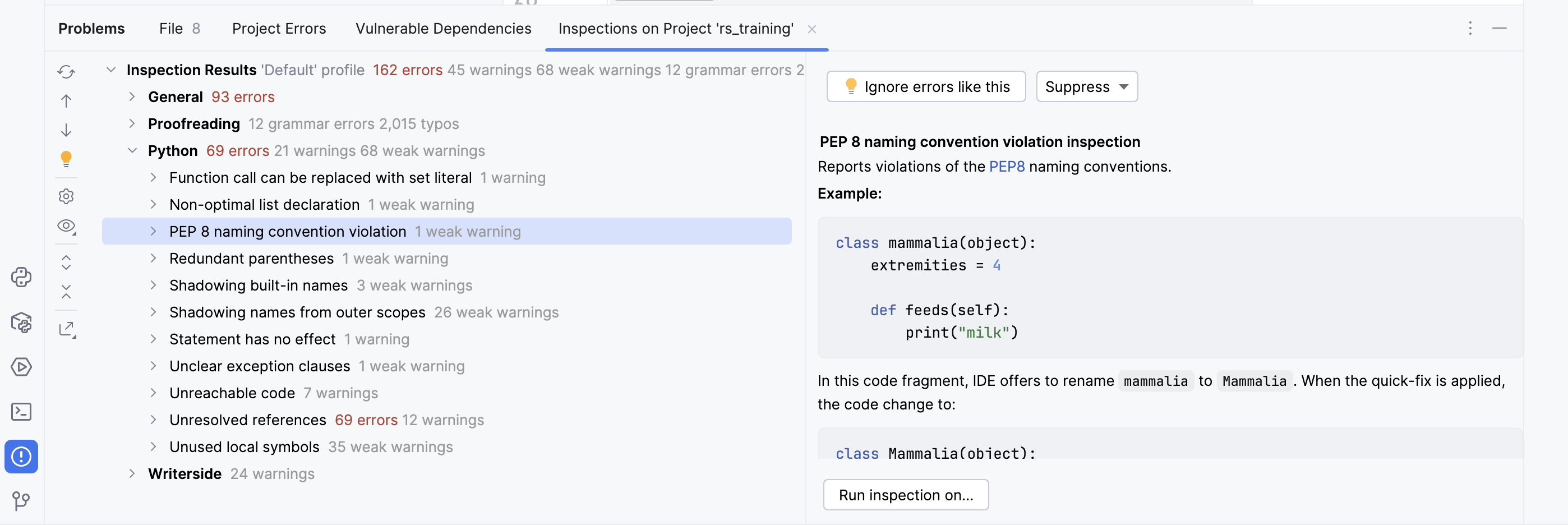
Task: Click the Rerun inspection icon
Action: [66, 72]
